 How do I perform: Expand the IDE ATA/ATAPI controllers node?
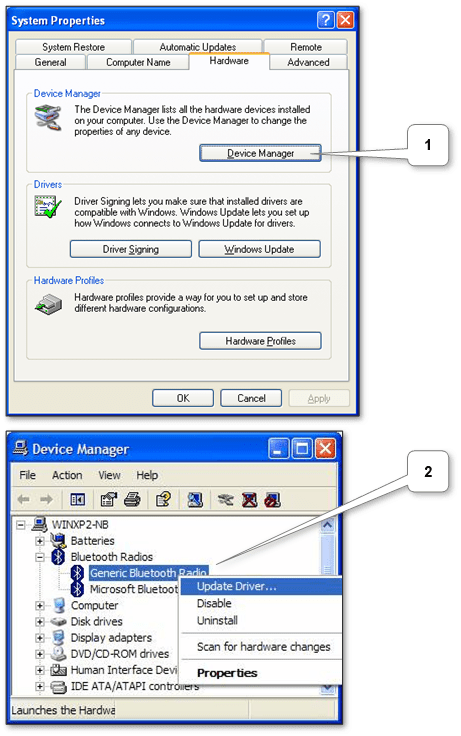(x=40, y=687)
